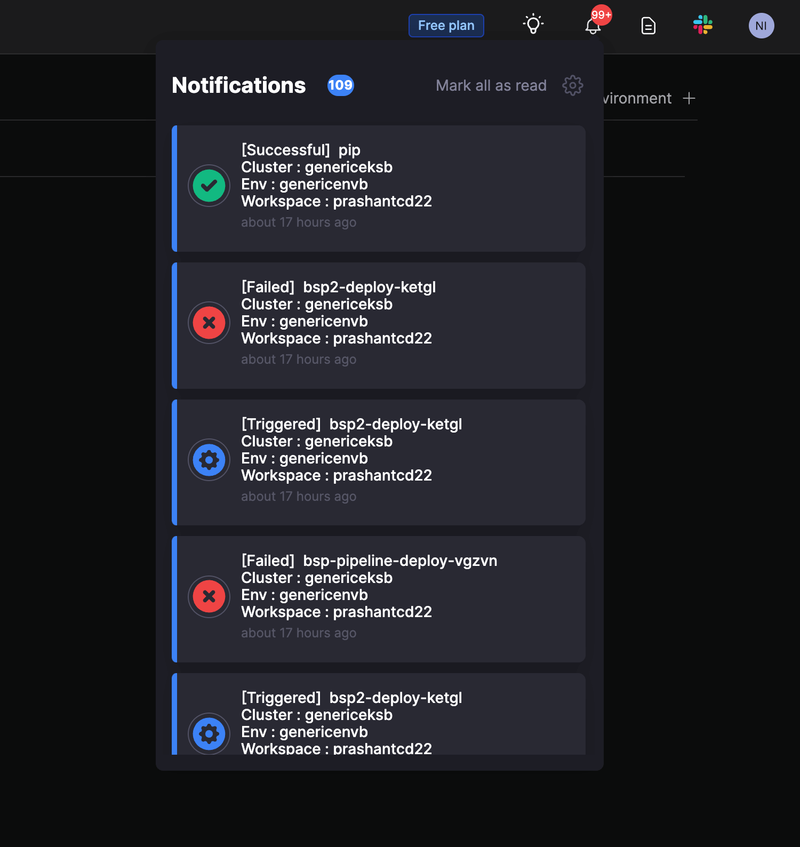Click the Notifications panel heading

[239, 86]
